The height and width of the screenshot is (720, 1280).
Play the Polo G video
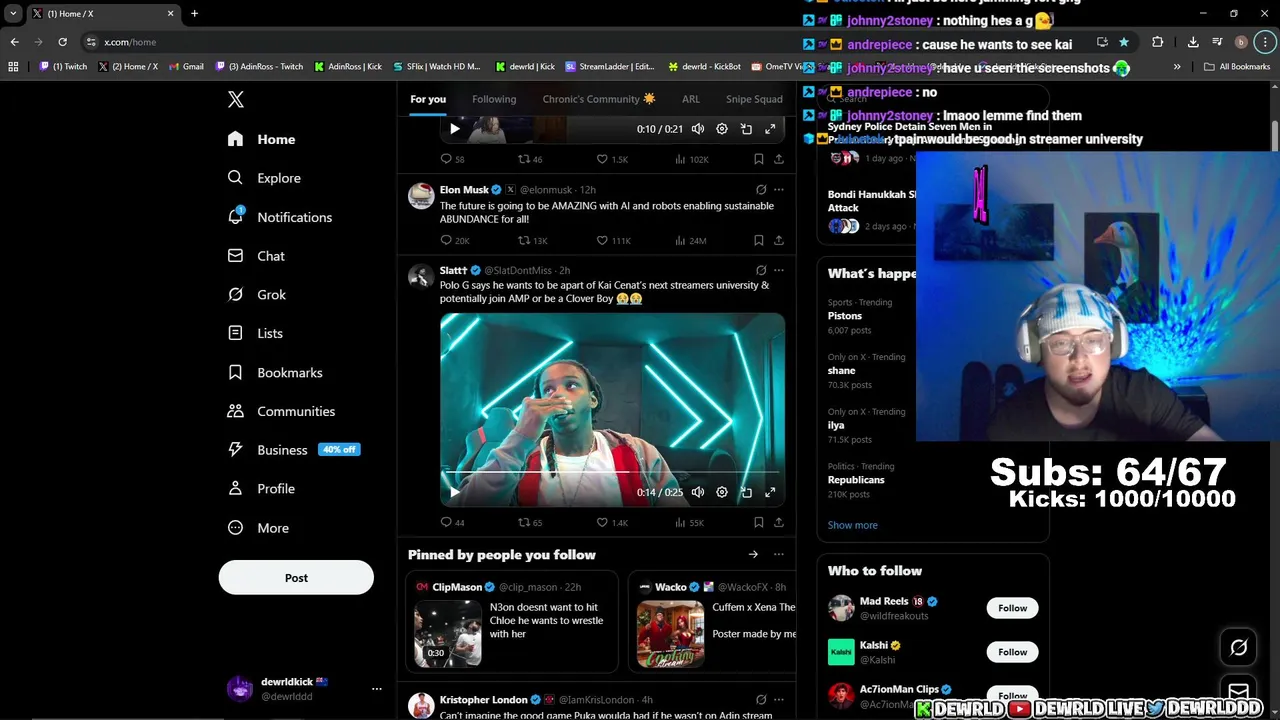[455, 492]
